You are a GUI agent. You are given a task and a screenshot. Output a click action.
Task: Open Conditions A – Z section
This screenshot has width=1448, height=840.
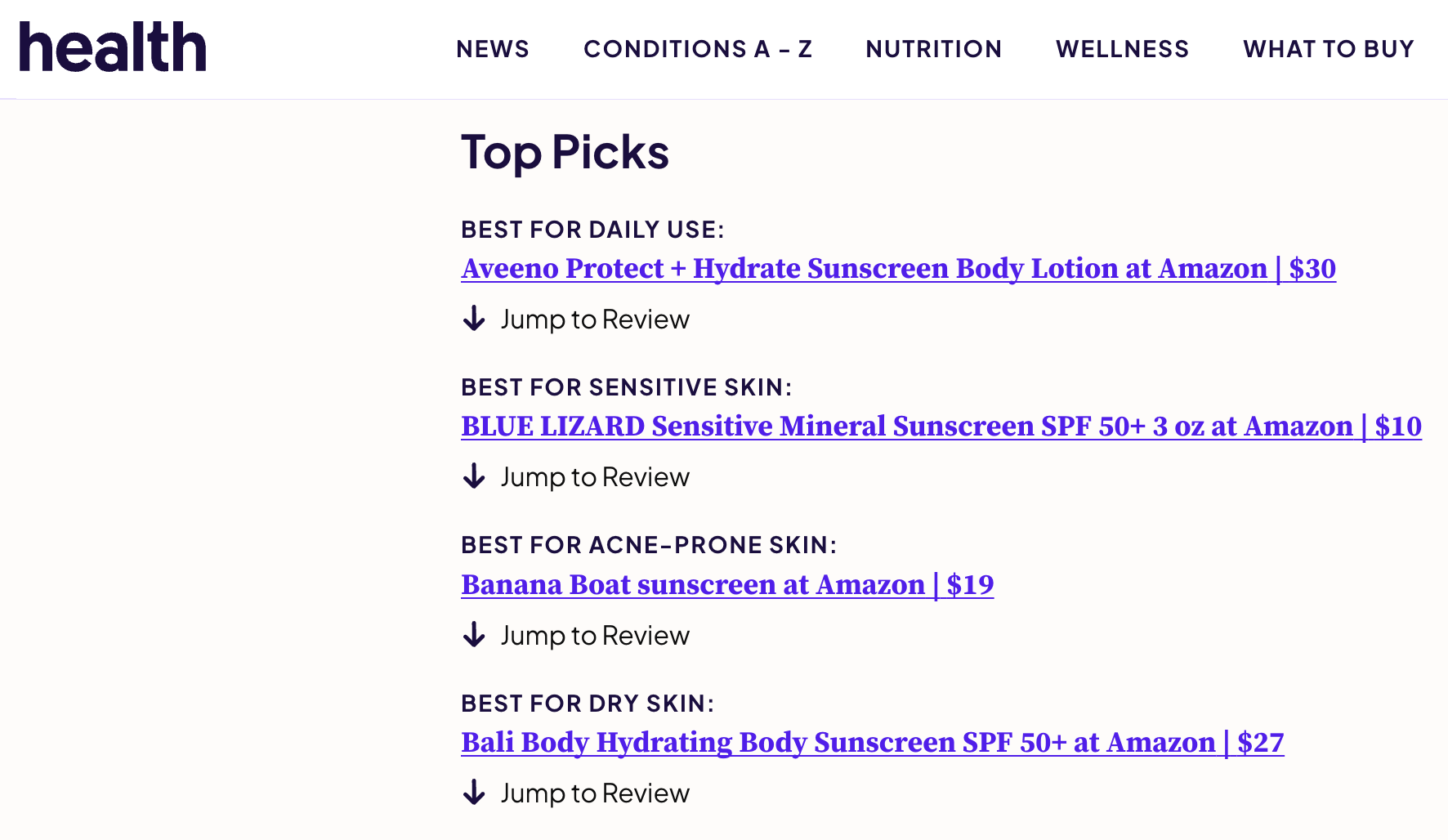[698, 49]
